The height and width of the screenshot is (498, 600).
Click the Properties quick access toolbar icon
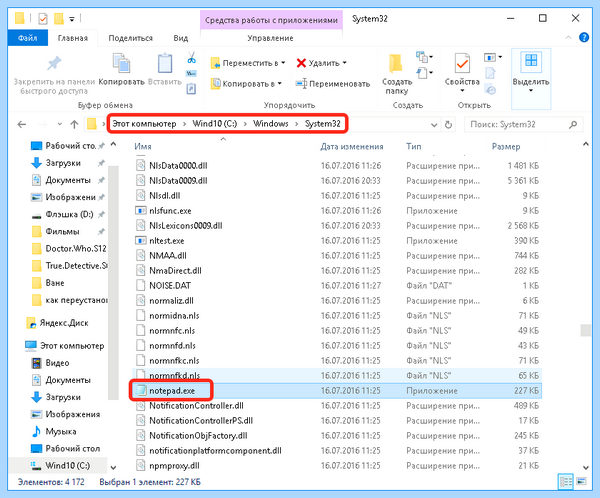43,18
